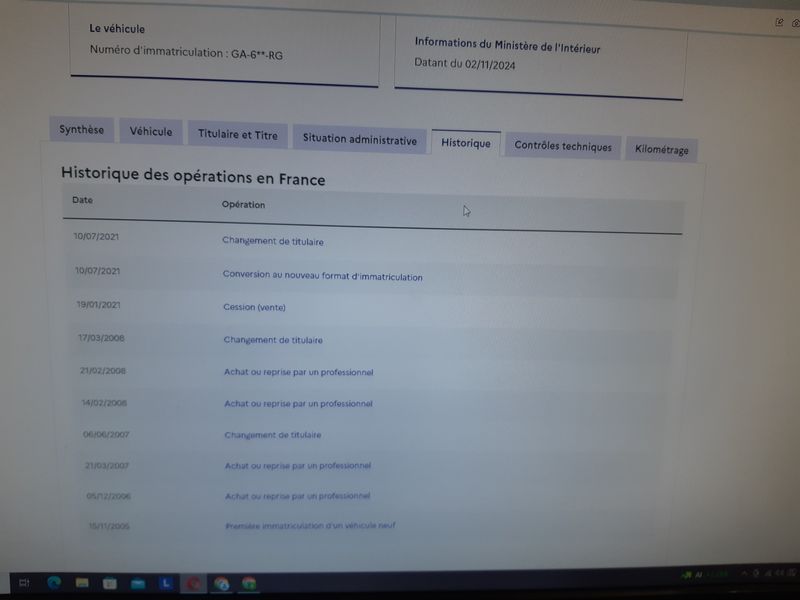
Task: Select the date 21/02/2008
Action: pyautogui.click(x=103, y=370)
